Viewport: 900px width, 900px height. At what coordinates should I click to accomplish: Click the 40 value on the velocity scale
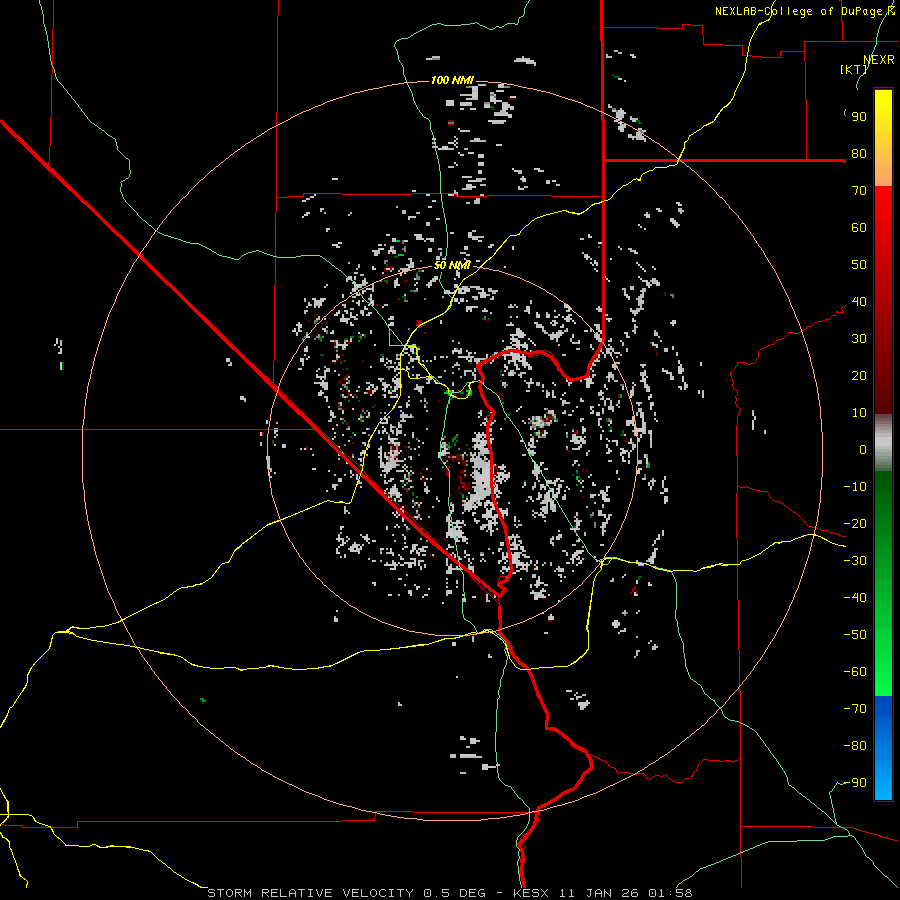point(859,302)
